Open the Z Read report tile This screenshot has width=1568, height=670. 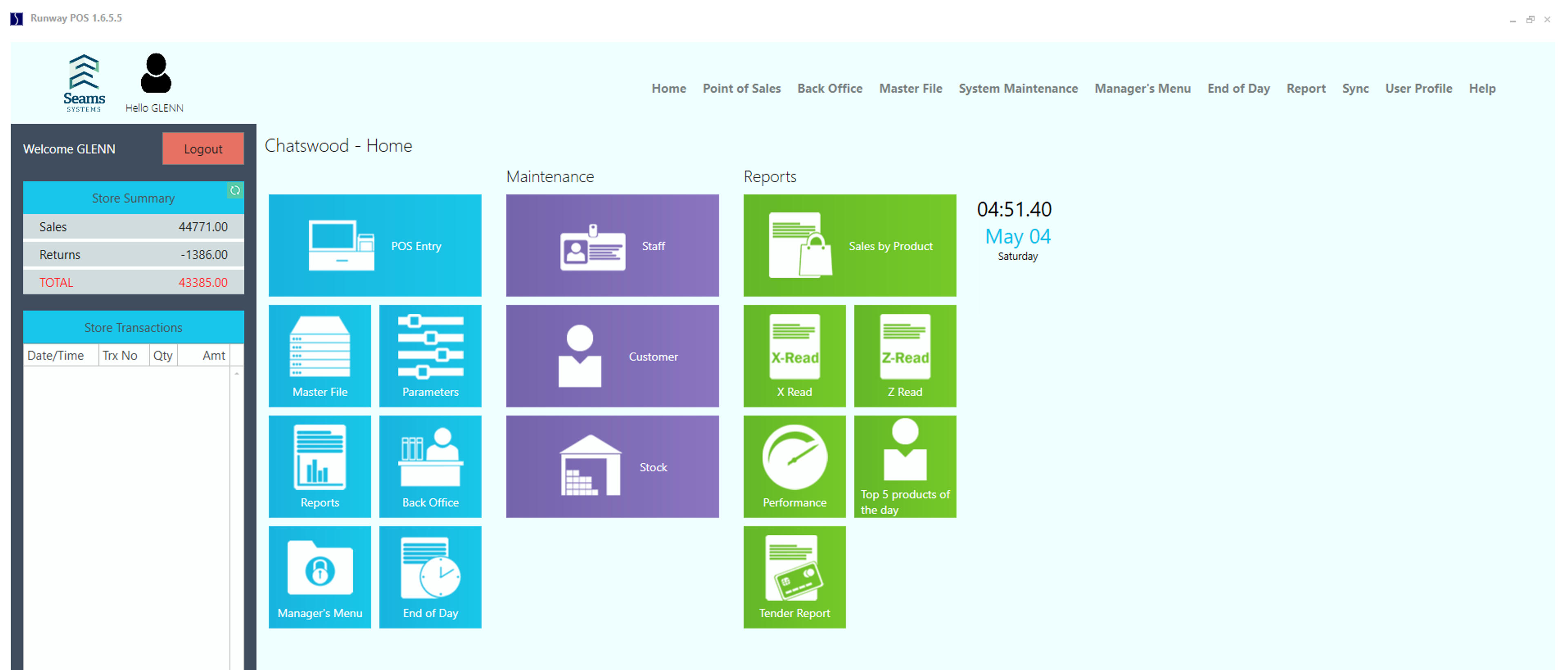pos(904,356)
